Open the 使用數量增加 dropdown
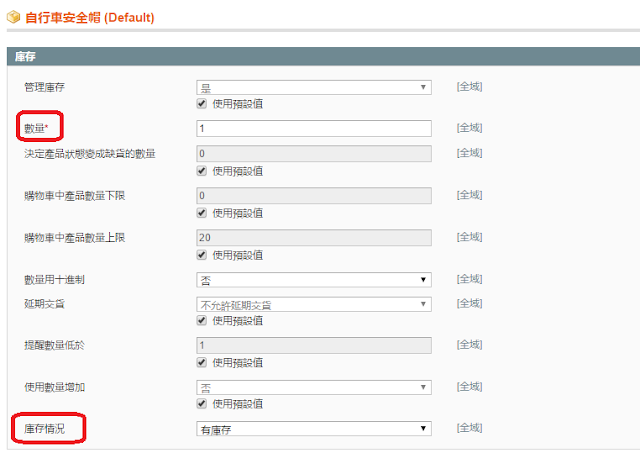The height and width of the screenshot is (453, 640). [x=314, y=387]
